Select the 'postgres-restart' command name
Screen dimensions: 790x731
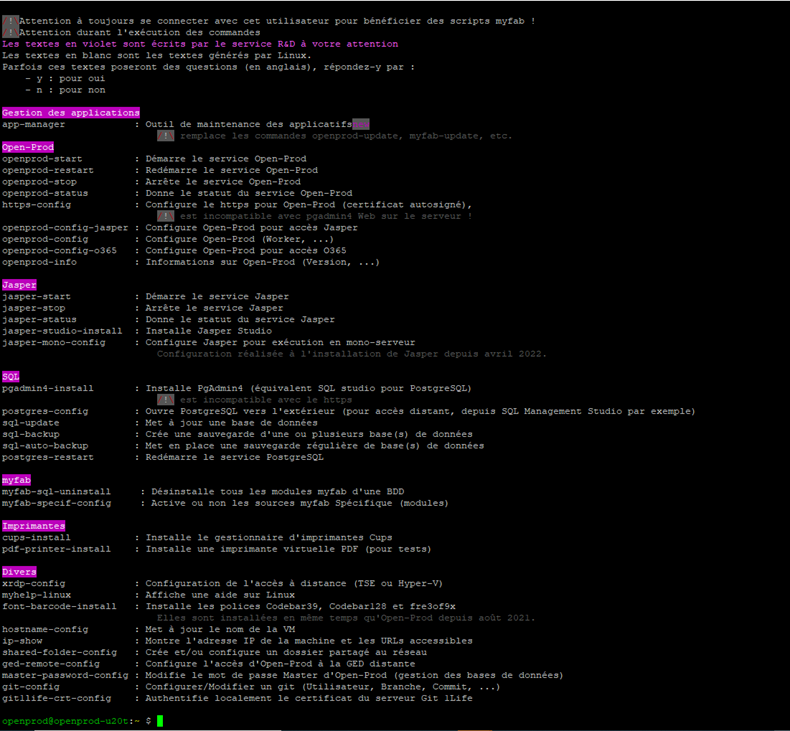point(47,457)
